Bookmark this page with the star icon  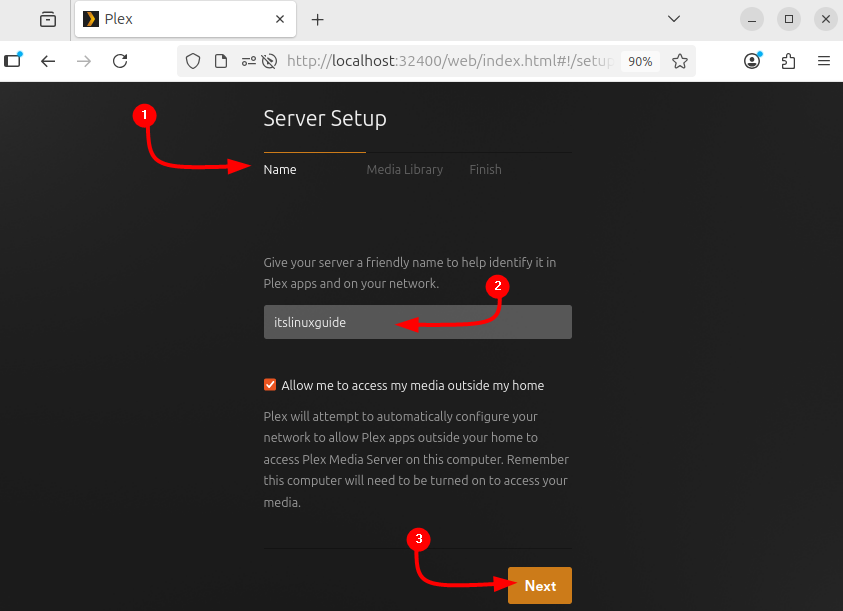click(680, 61)
